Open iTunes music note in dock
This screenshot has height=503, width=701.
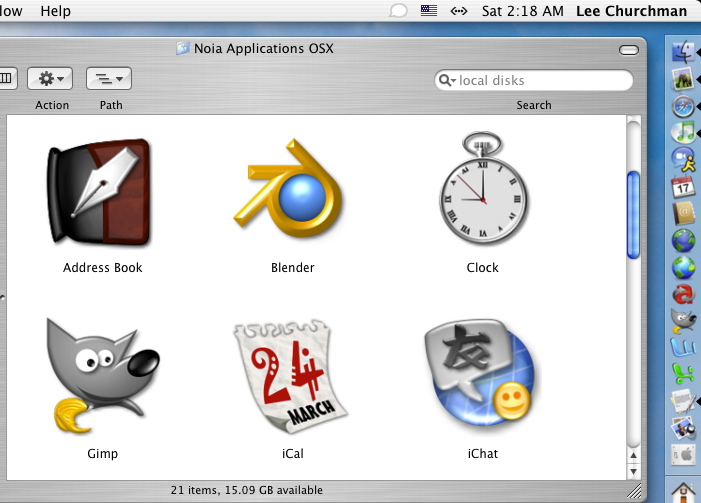tap(683, 132)
